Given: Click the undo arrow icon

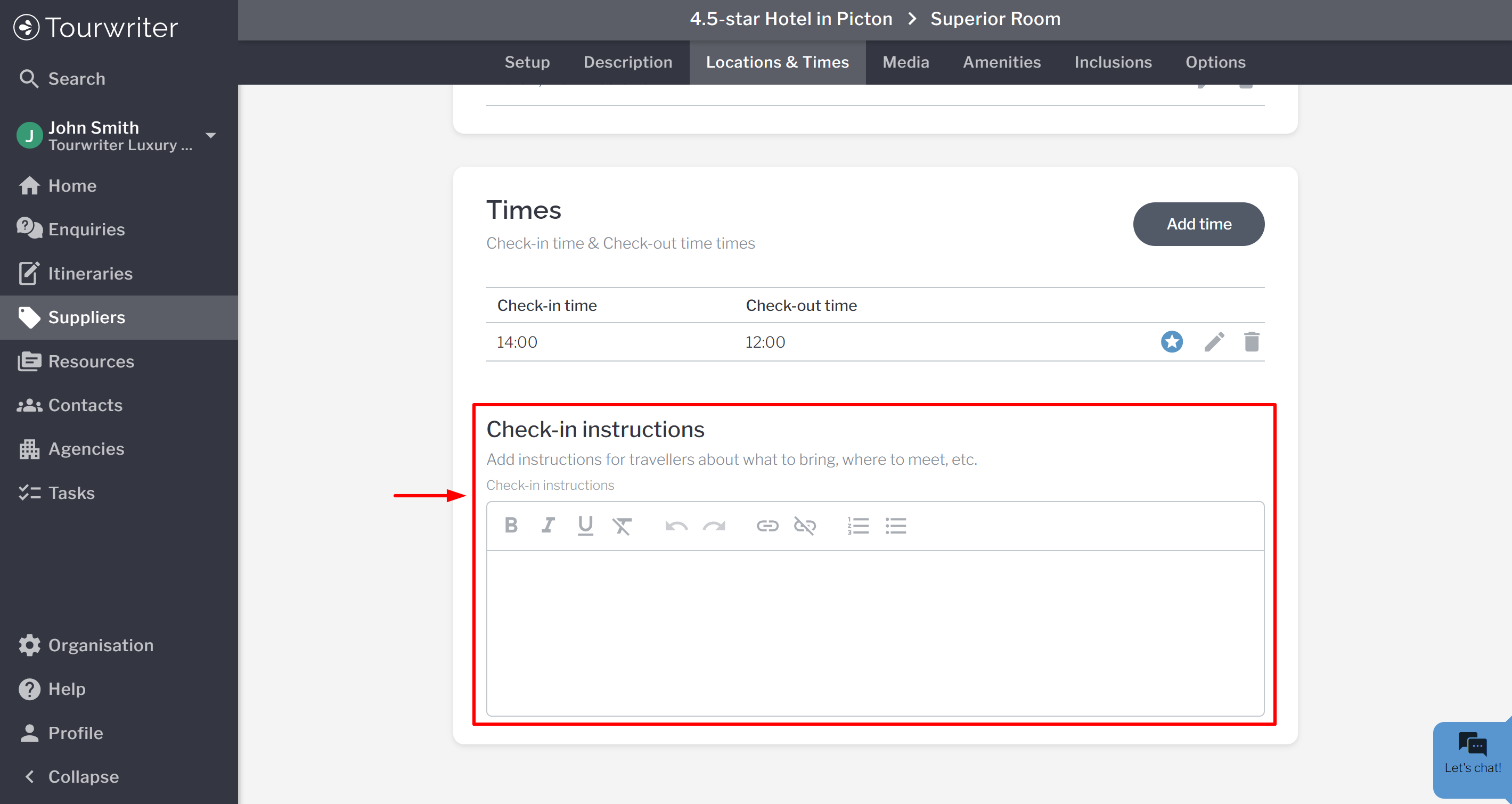Looking at the screenshot, I should 676,526.
